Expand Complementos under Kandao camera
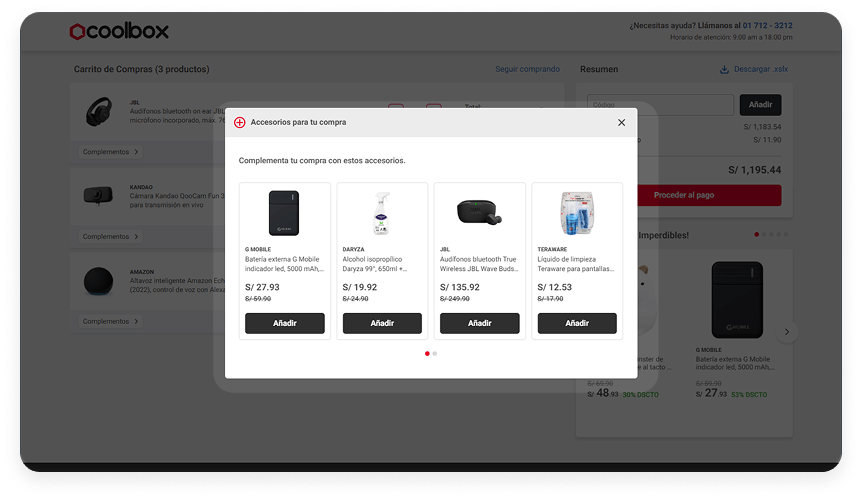862x500 pixels. click(110, 236)
